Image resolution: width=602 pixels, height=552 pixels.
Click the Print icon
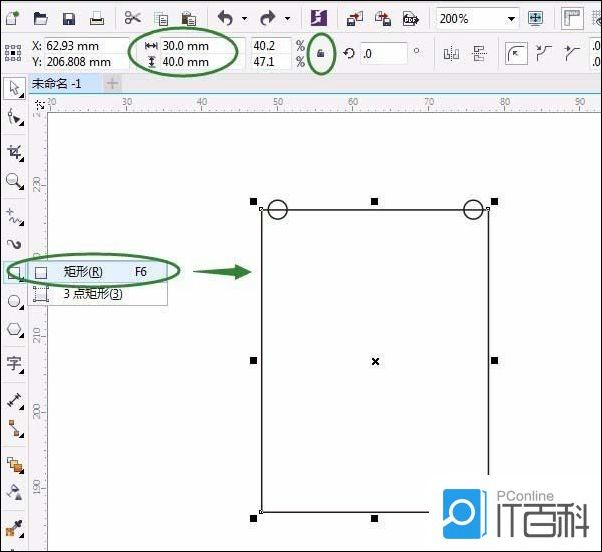point(97,18)
